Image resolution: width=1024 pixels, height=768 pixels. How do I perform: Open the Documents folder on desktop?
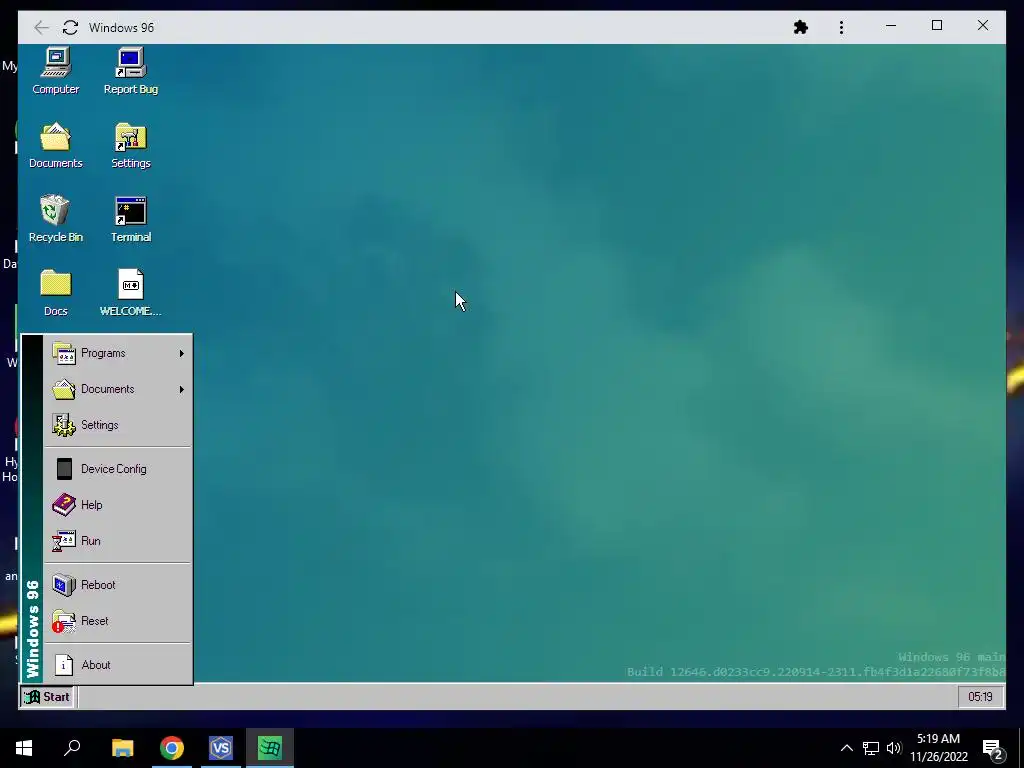coord(56,146)
